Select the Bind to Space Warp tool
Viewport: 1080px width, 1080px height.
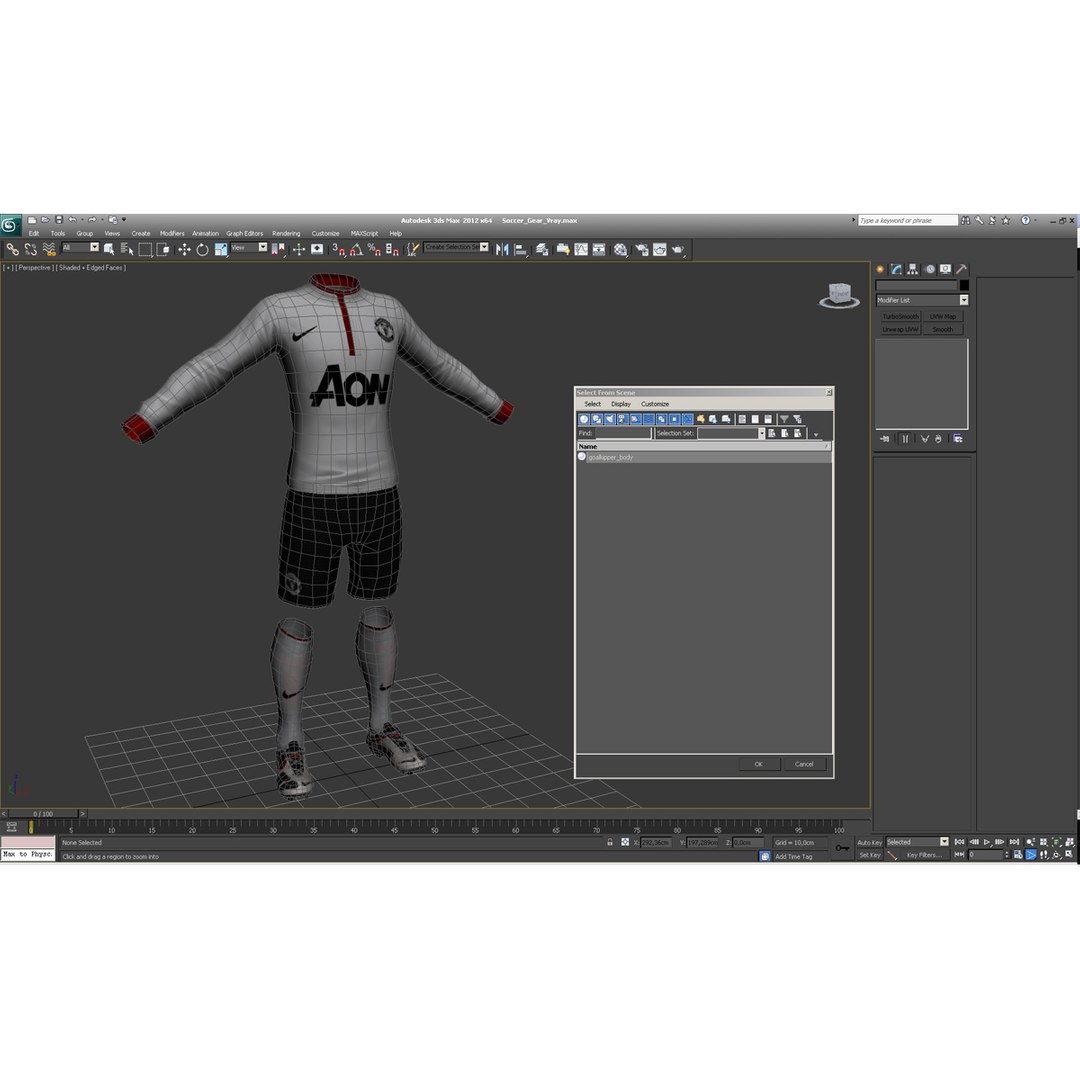point(48,249)
